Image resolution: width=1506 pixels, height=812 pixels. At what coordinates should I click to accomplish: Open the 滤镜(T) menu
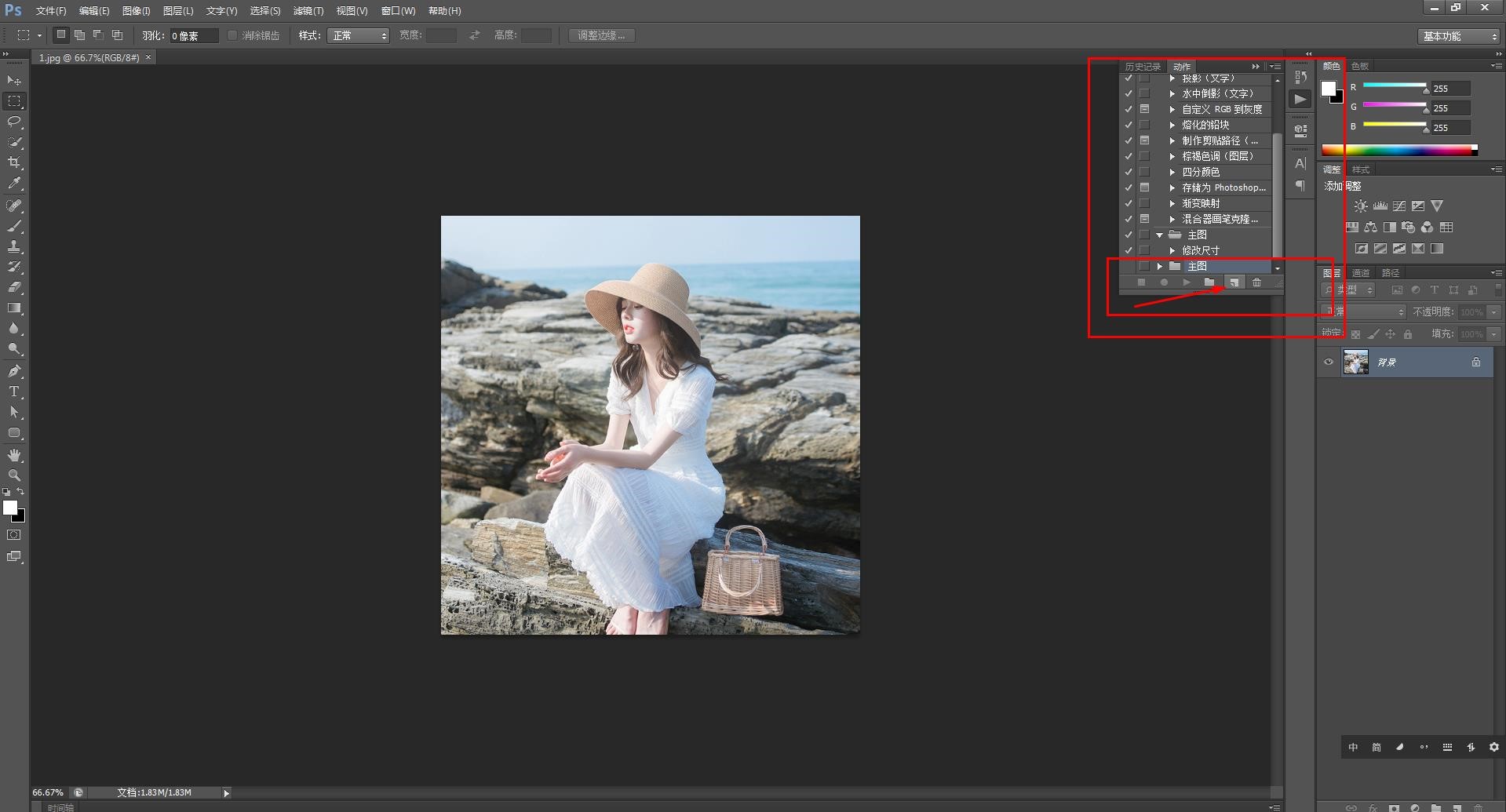(x=308, y=11)
